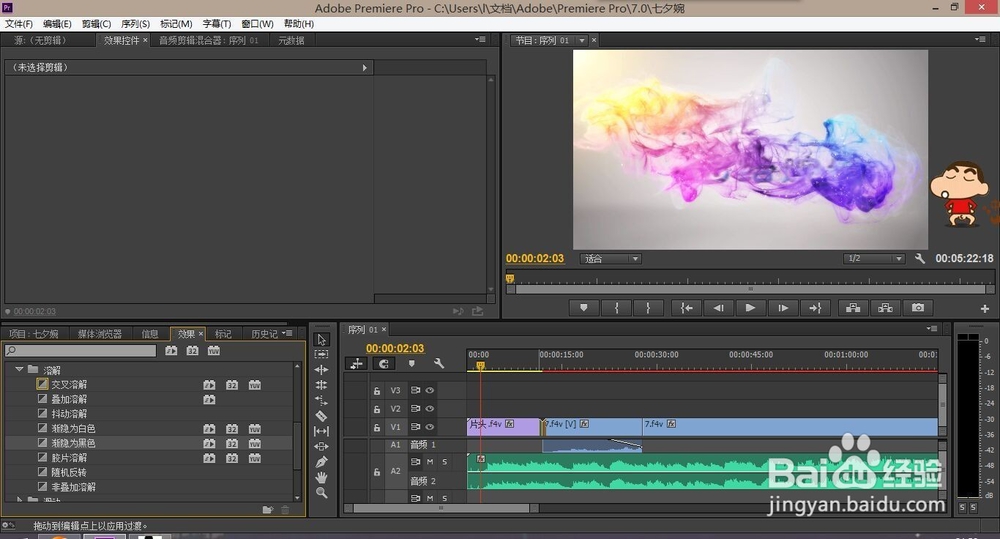Select the Razor tool
The height and width of the screenshot is (539, 1000).
pos(321,416)
